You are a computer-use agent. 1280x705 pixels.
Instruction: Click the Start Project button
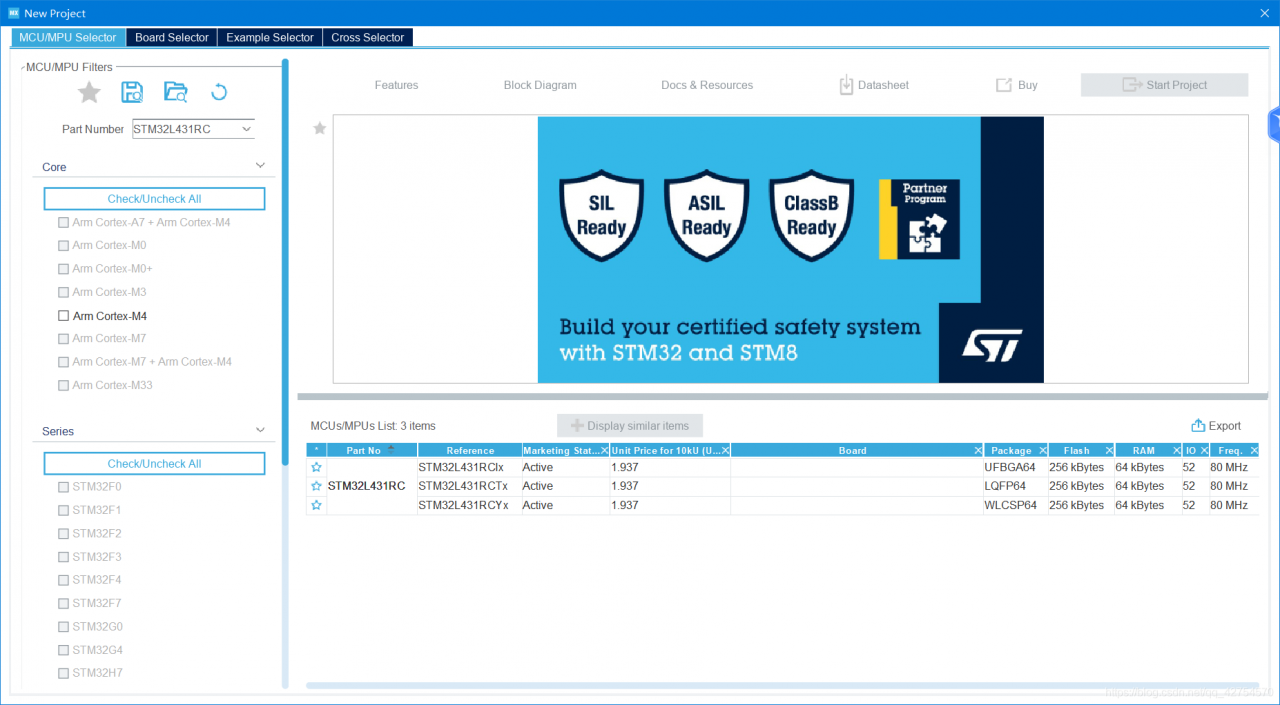1164,85
